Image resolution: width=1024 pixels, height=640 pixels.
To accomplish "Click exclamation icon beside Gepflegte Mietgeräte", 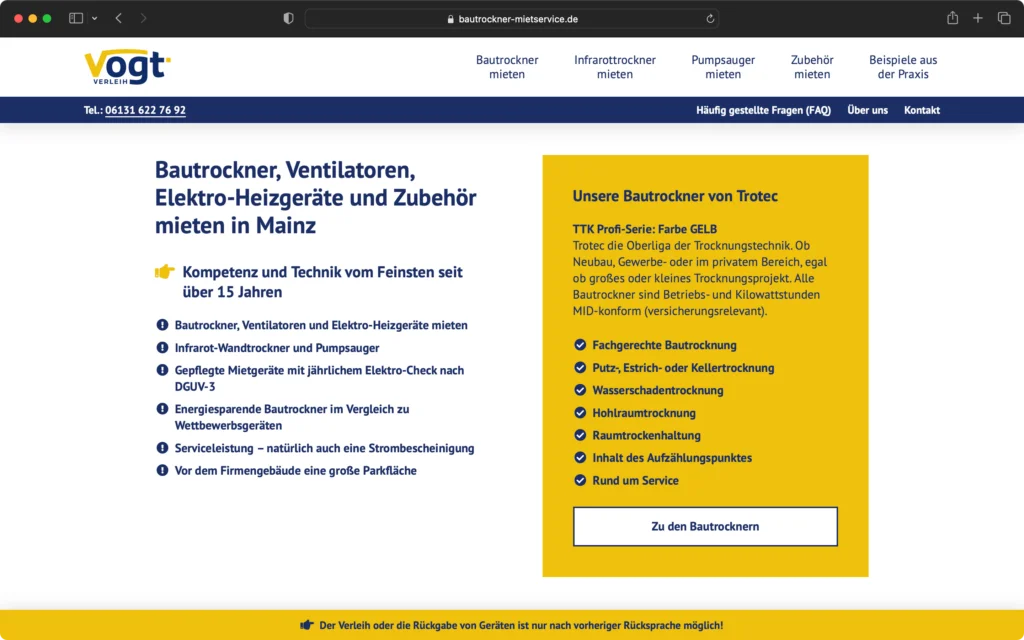I will point(162,370).
